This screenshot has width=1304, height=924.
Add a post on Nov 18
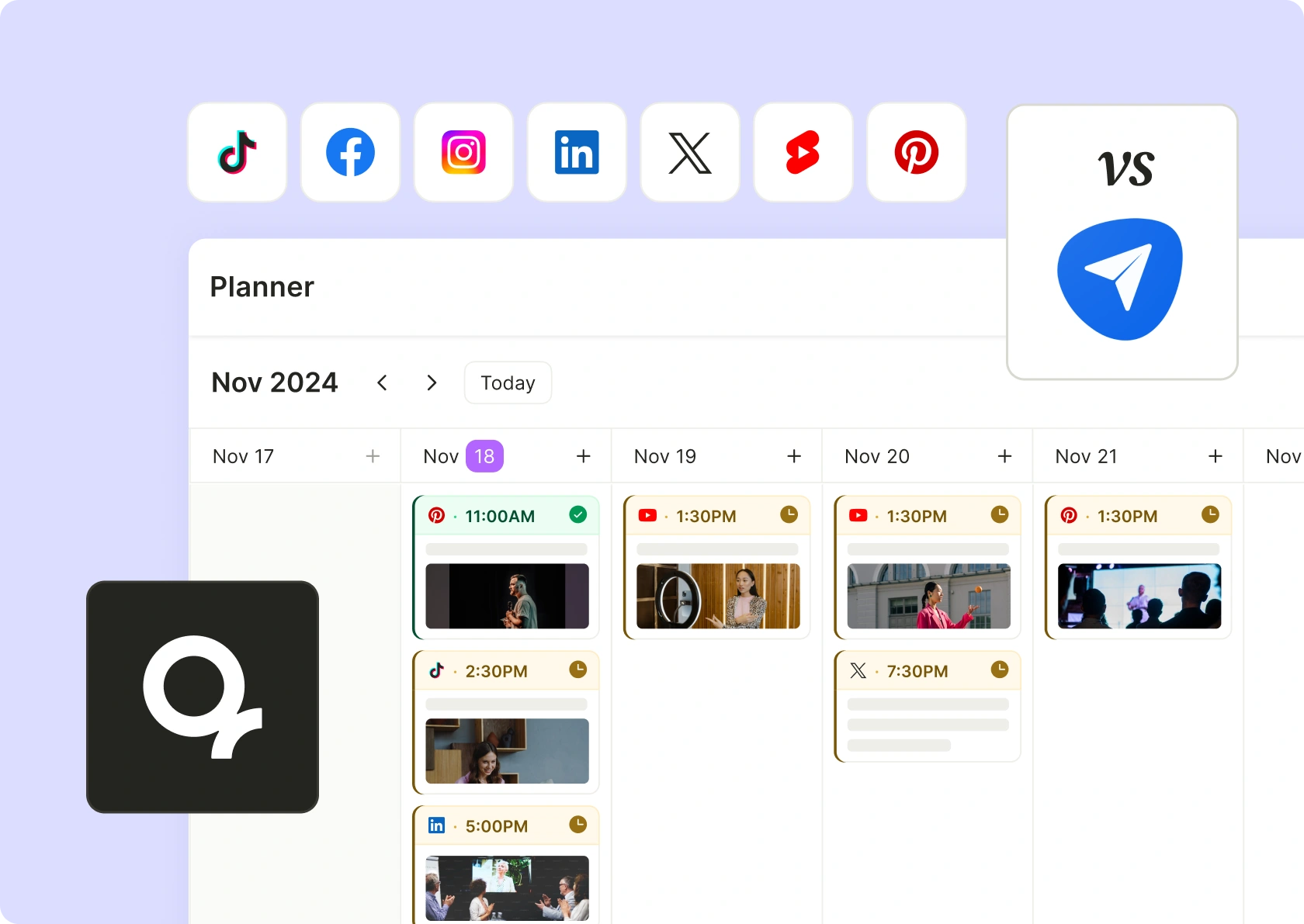[584, 456]
